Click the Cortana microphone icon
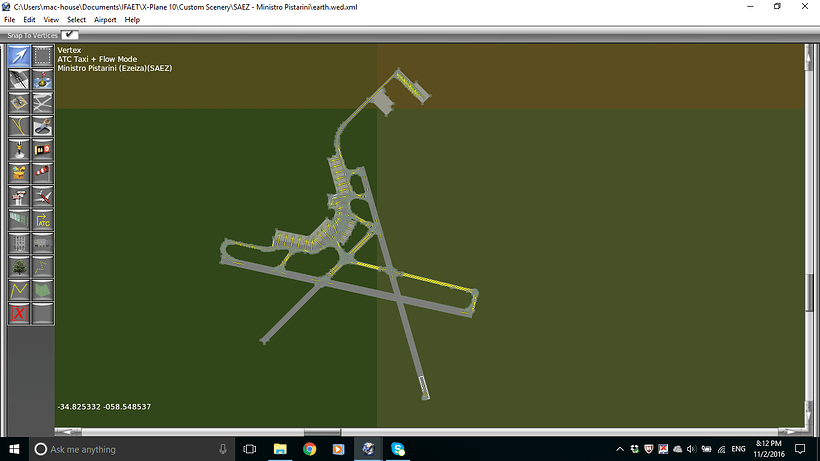This screenshot has height=461, width=820. pyautogui.click(x=223, y=449)
